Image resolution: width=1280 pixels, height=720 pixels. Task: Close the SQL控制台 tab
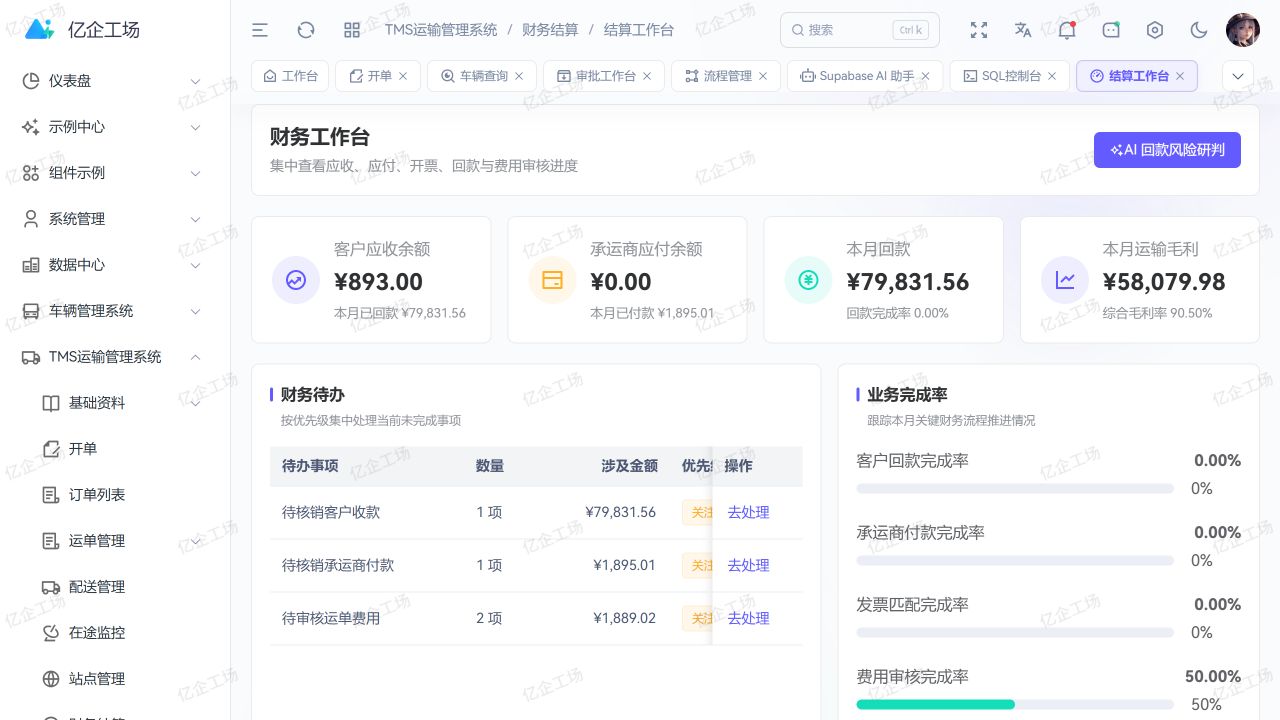1052,76
